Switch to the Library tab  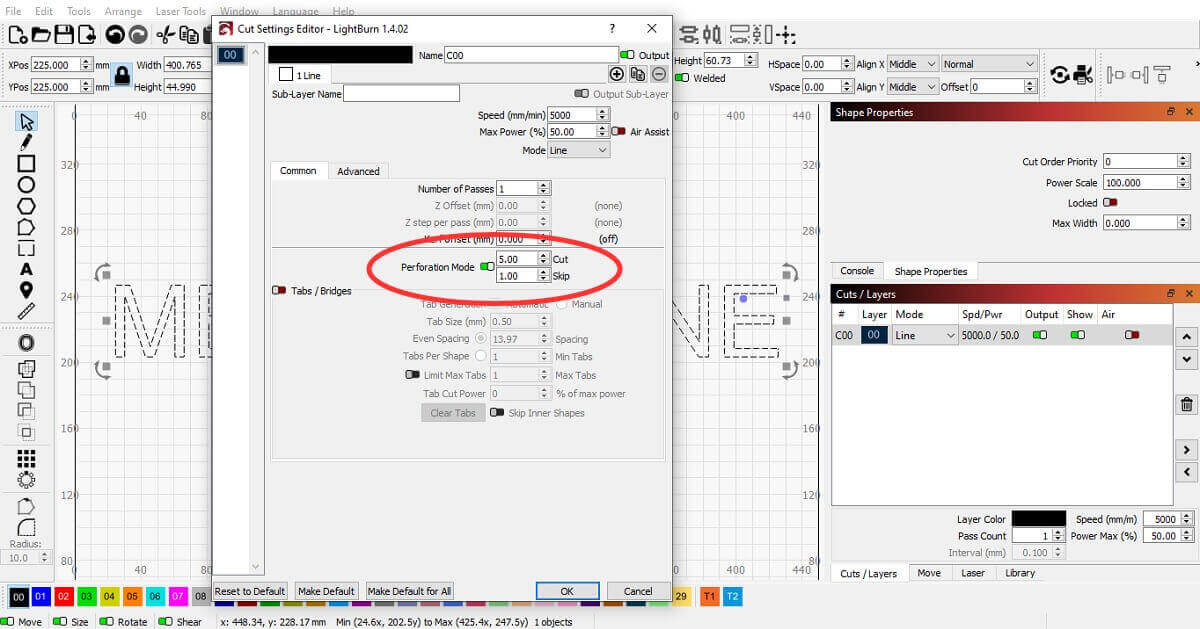(x=1020, y=573)
